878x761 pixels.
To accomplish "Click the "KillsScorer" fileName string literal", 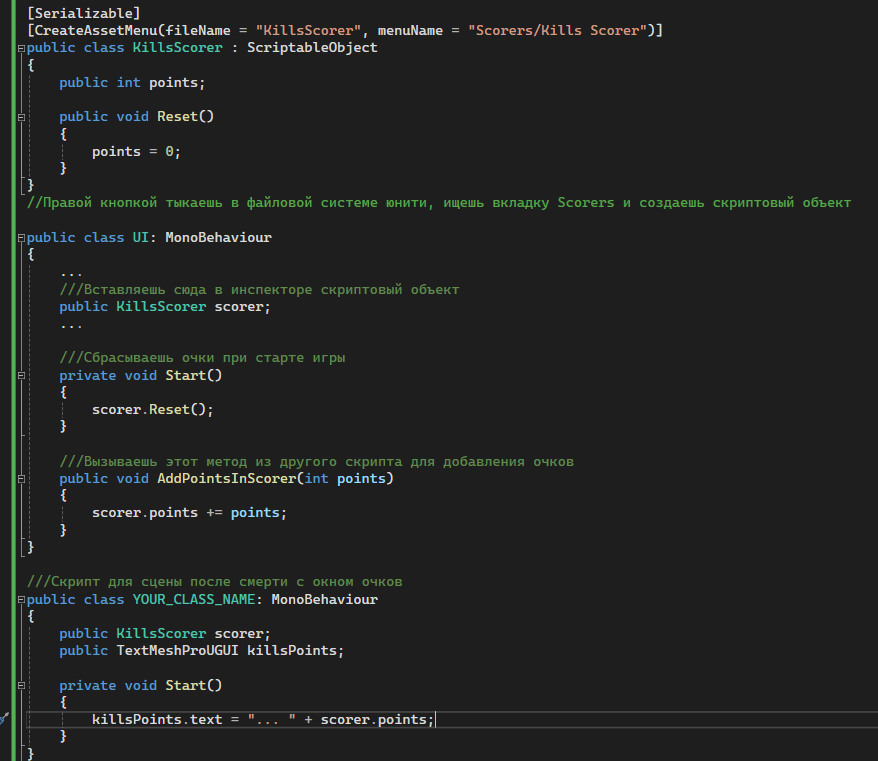I will pyautogui.click(x=308, y=30).
